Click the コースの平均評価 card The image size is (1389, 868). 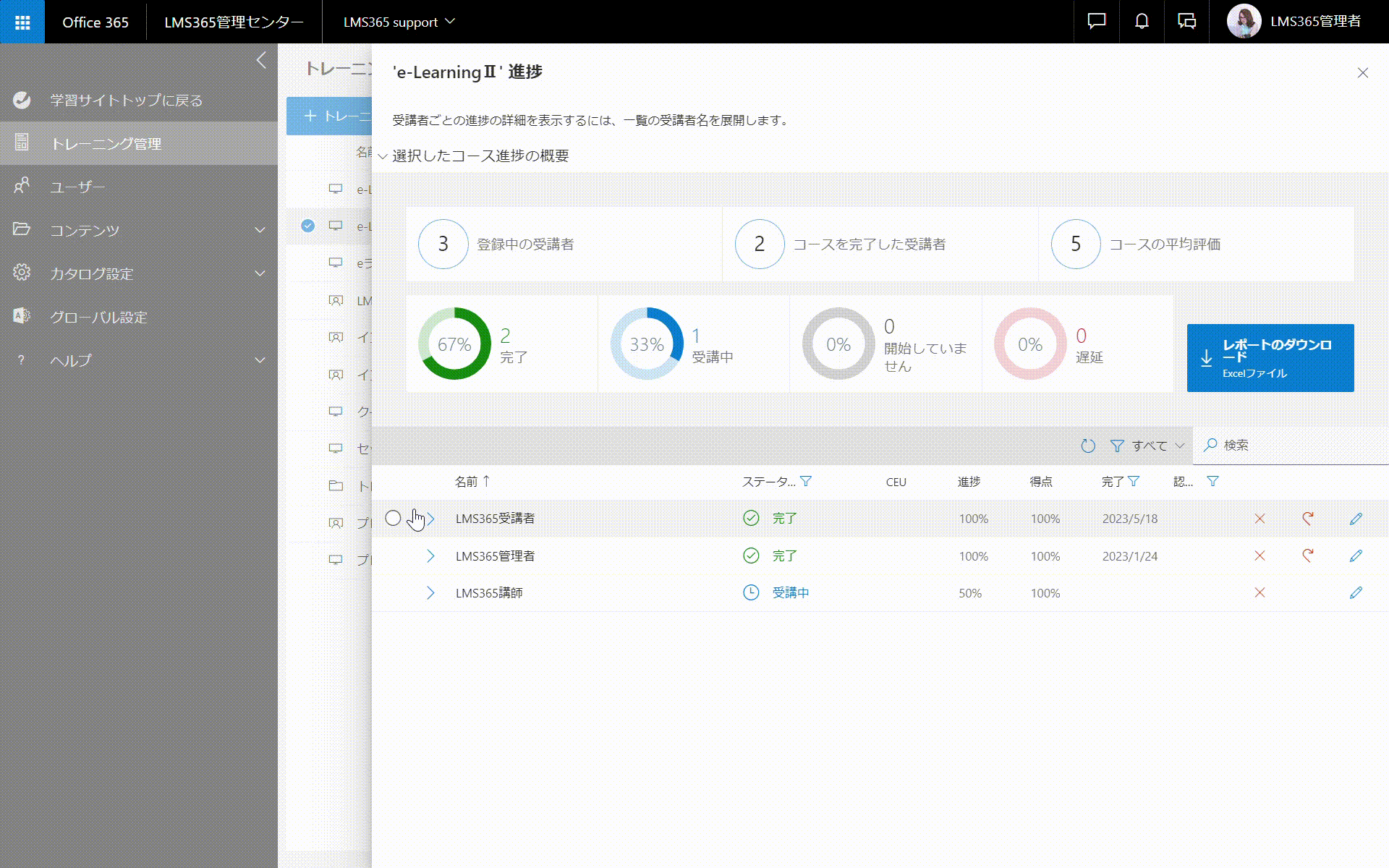point(1196,244)
